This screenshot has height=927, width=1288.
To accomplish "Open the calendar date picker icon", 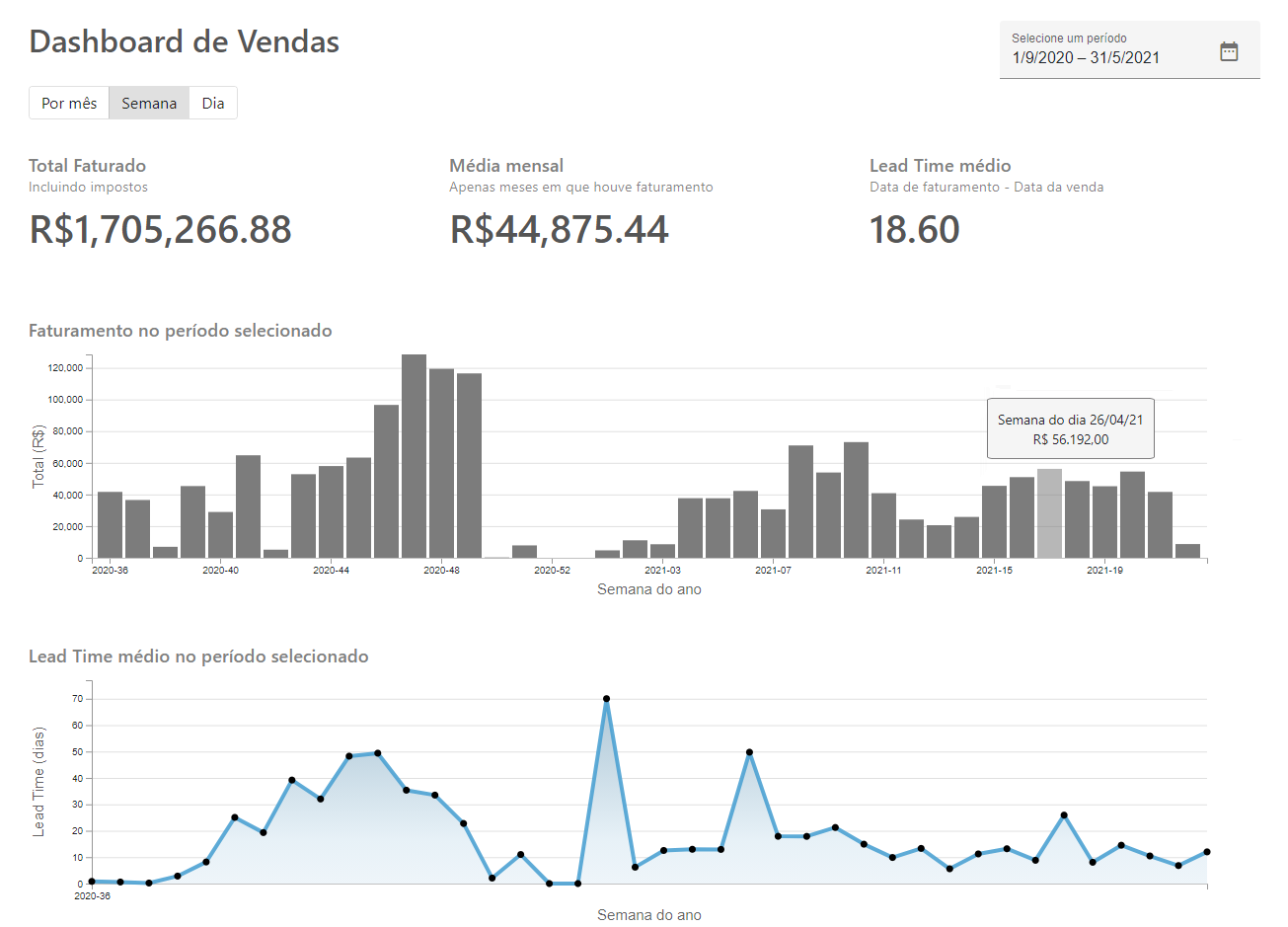I will pyautogui.click(x=1229, y=51).
